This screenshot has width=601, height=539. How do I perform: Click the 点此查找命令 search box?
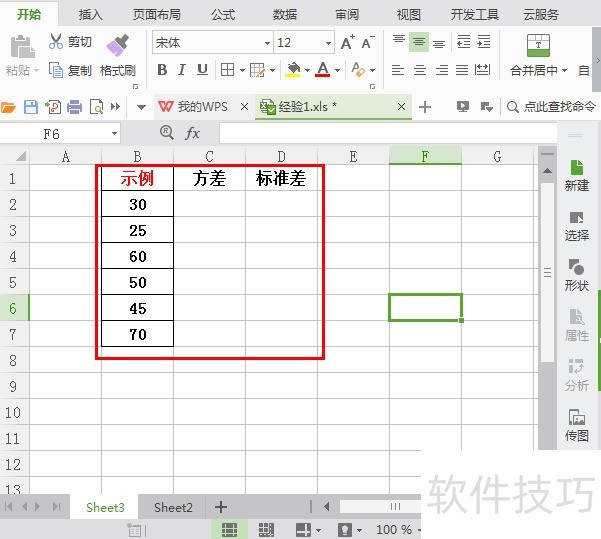551,107
